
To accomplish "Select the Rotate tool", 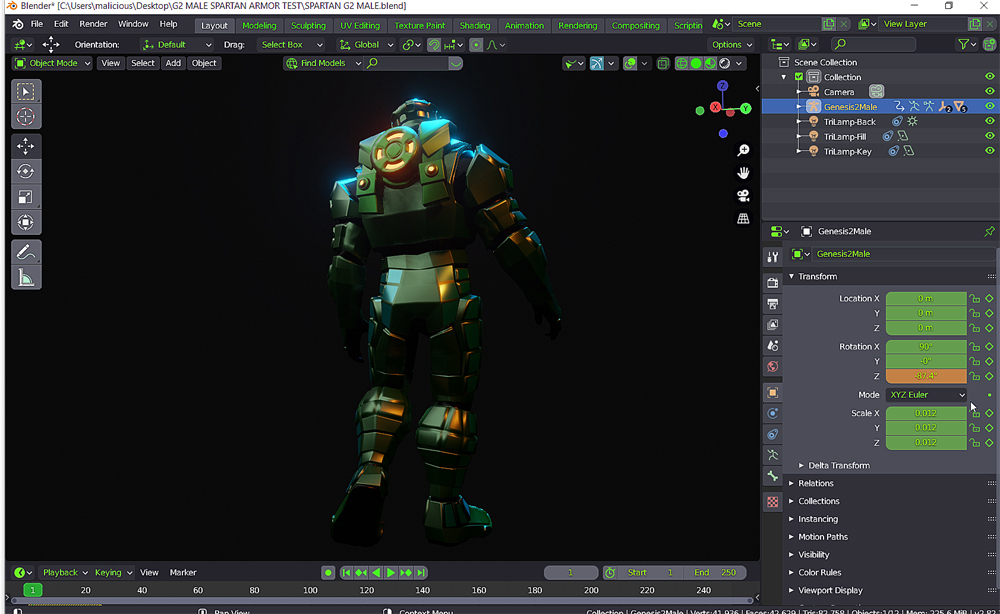I will pyautogui.click(x=26, y=171).
